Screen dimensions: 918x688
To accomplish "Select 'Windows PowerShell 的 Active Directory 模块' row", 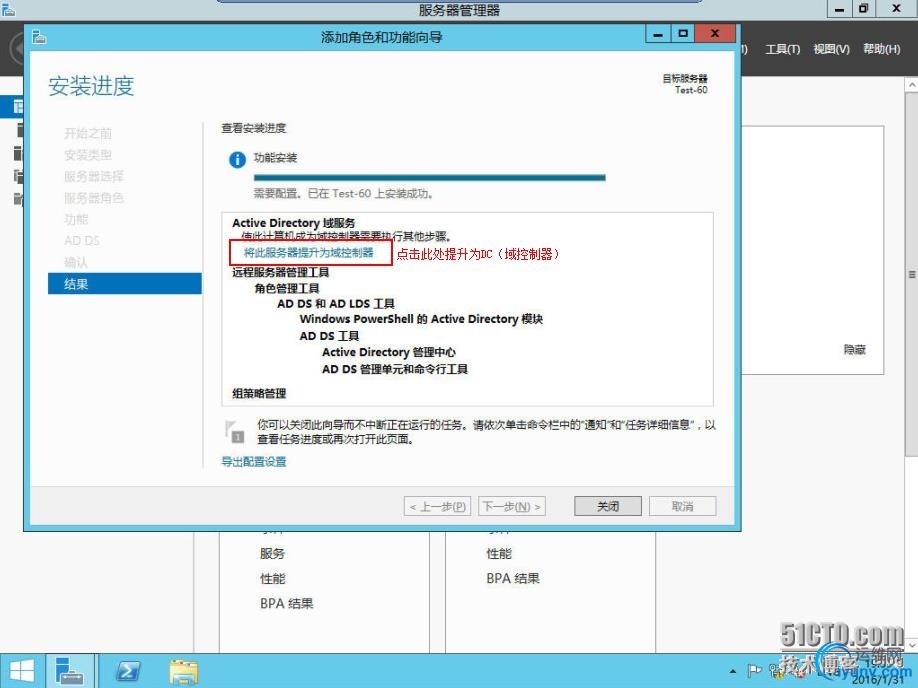I will click(421, 319).
